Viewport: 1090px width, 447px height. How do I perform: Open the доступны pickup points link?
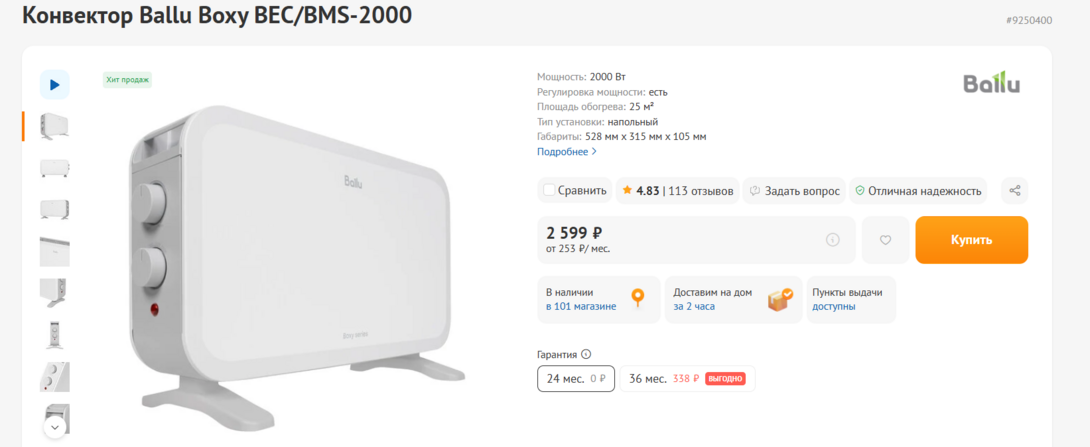(x=833, y=306)
